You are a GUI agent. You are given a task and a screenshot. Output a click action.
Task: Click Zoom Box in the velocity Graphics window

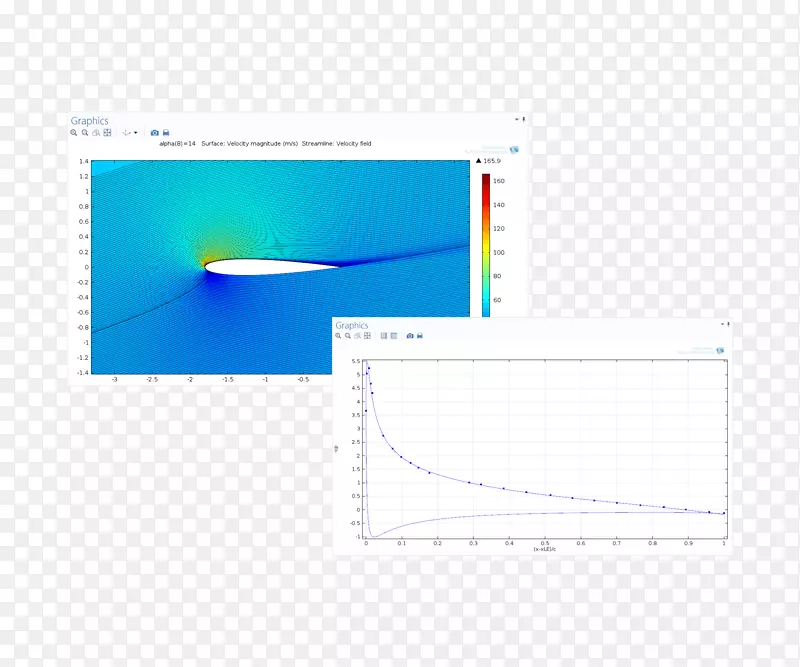[96, 133]
